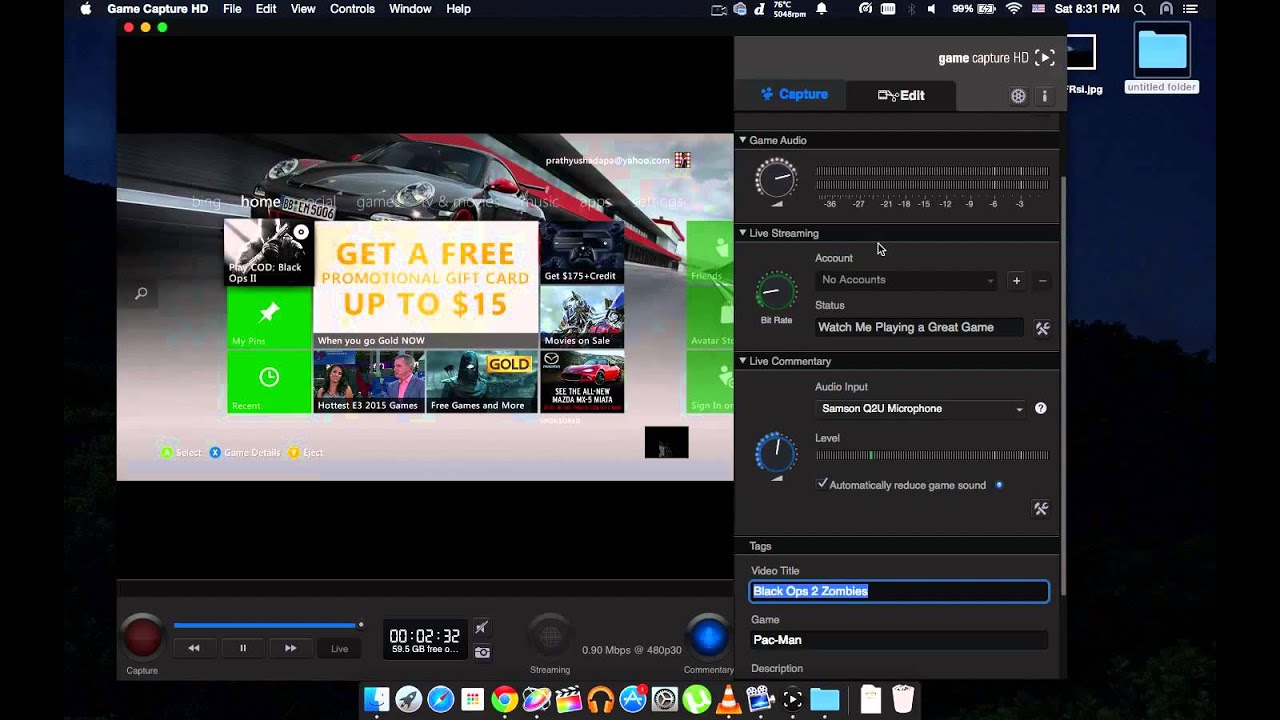1280x720 pixels.
Task: Toggle Automatically reduce game sound checkbox
Action: point(823,485)
